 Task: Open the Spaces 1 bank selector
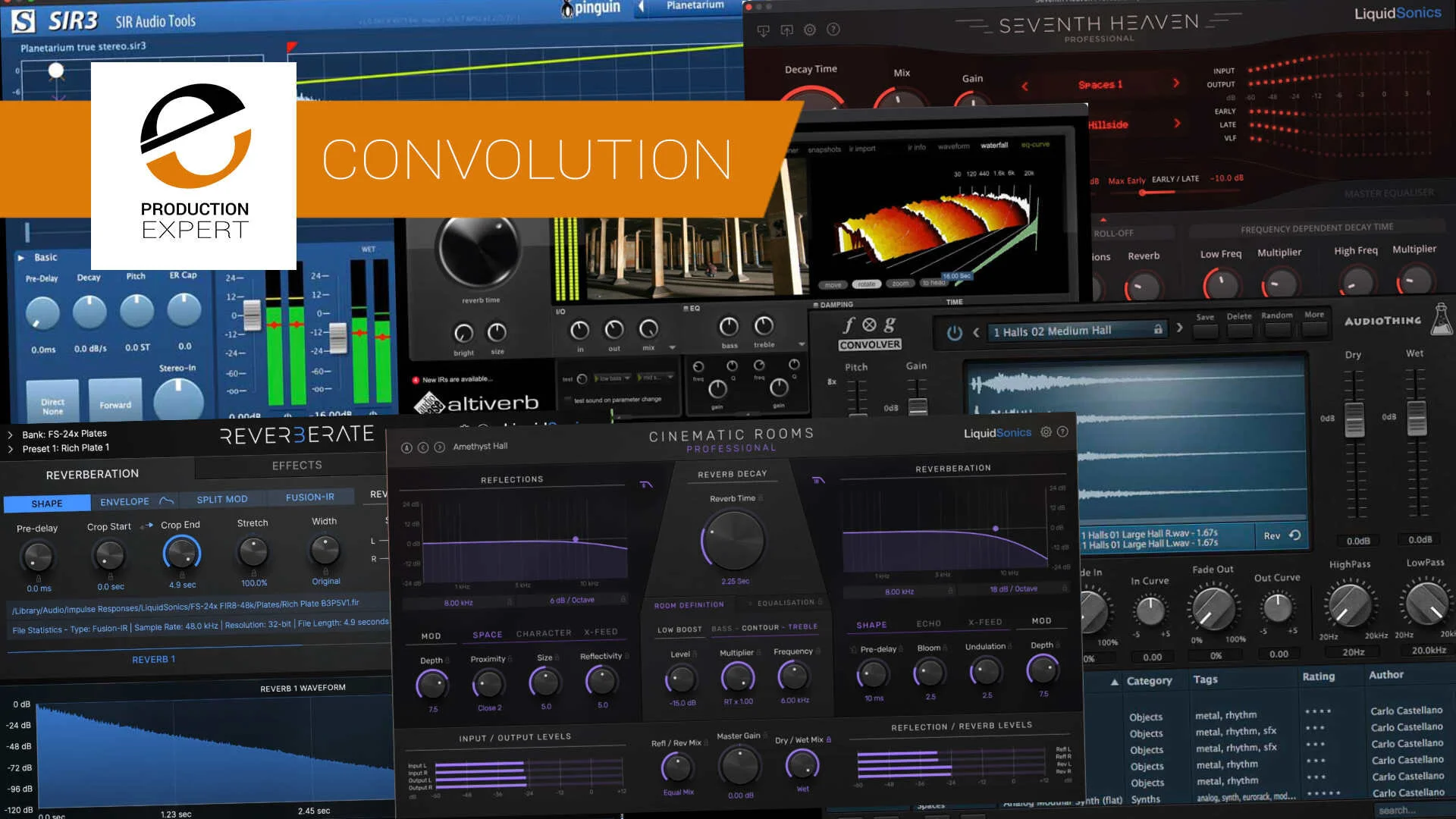coord(1100,85)
